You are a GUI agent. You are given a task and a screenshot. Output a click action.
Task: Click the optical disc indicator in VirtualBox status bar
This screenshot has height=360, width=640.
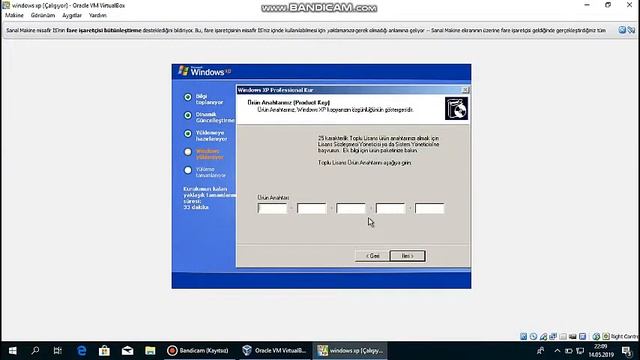tap(533, 336)
